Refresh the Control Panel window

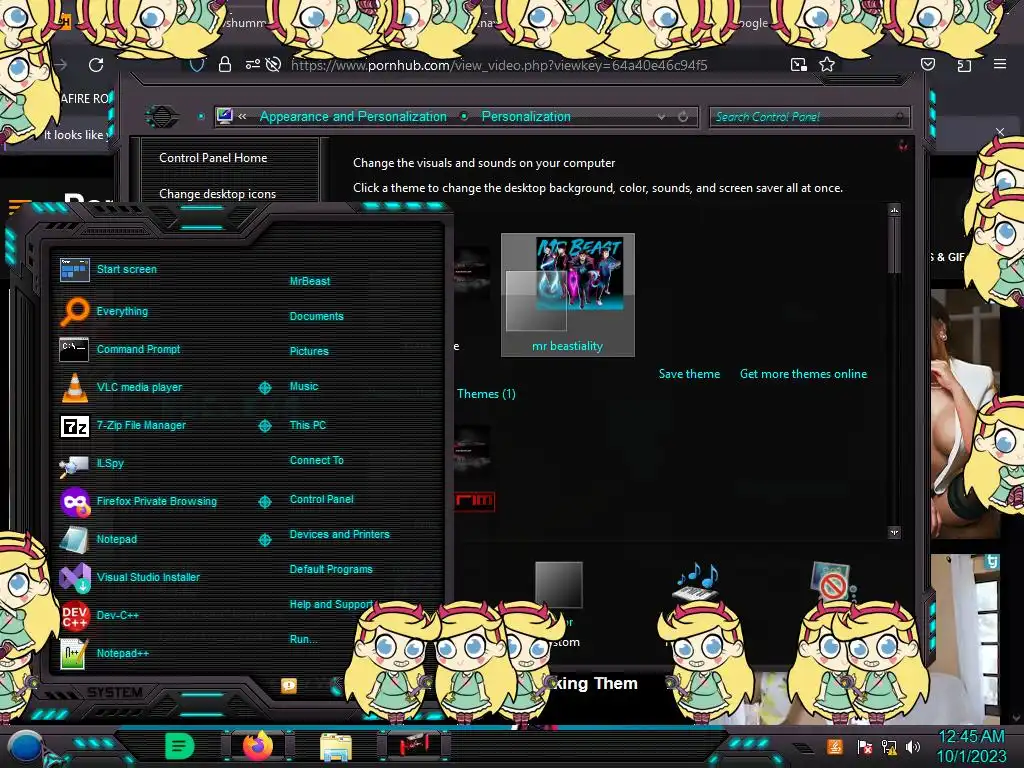[682, 117]
